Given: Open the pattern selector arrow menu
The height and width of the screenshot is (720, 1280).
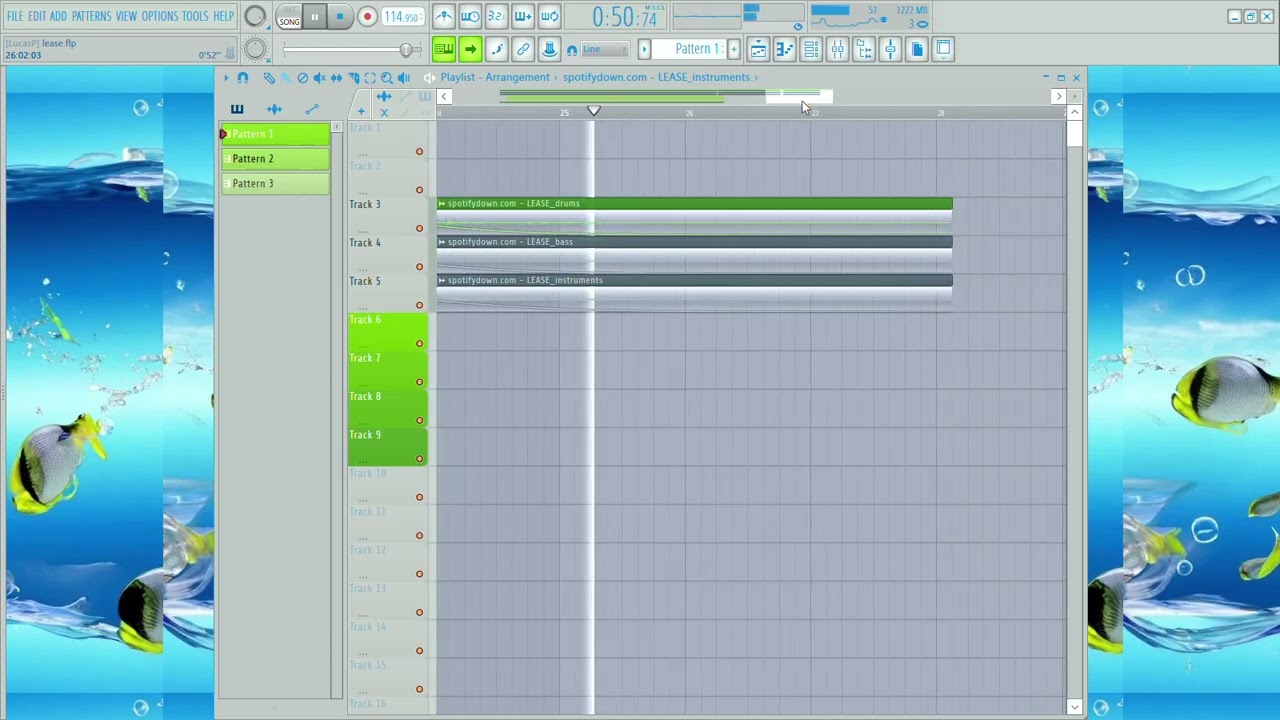Looking at the screenshot, I should tap(644, 49).
